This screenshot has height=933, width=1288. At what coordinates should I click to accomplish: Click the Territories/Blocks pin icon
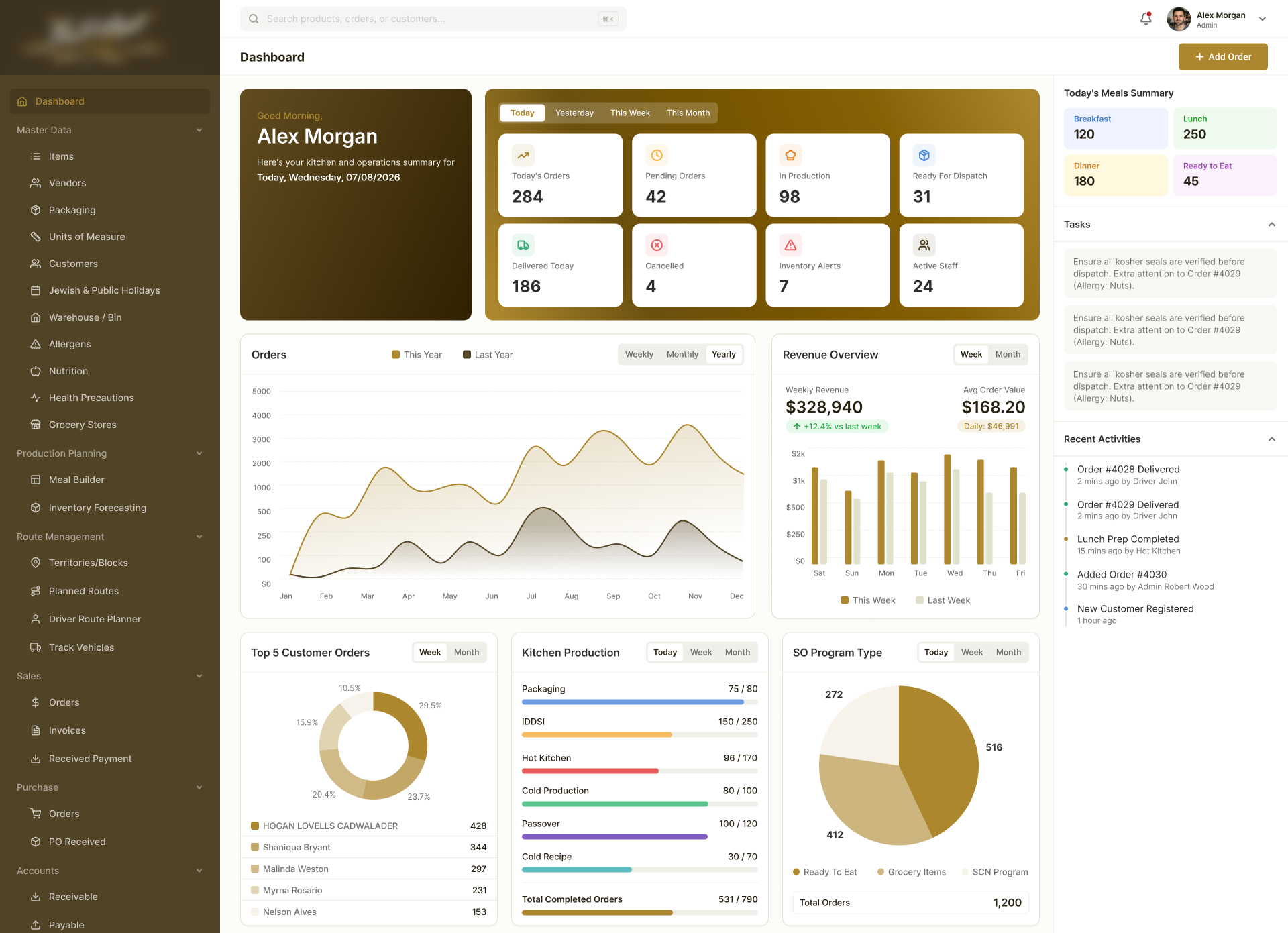[36, 563]
